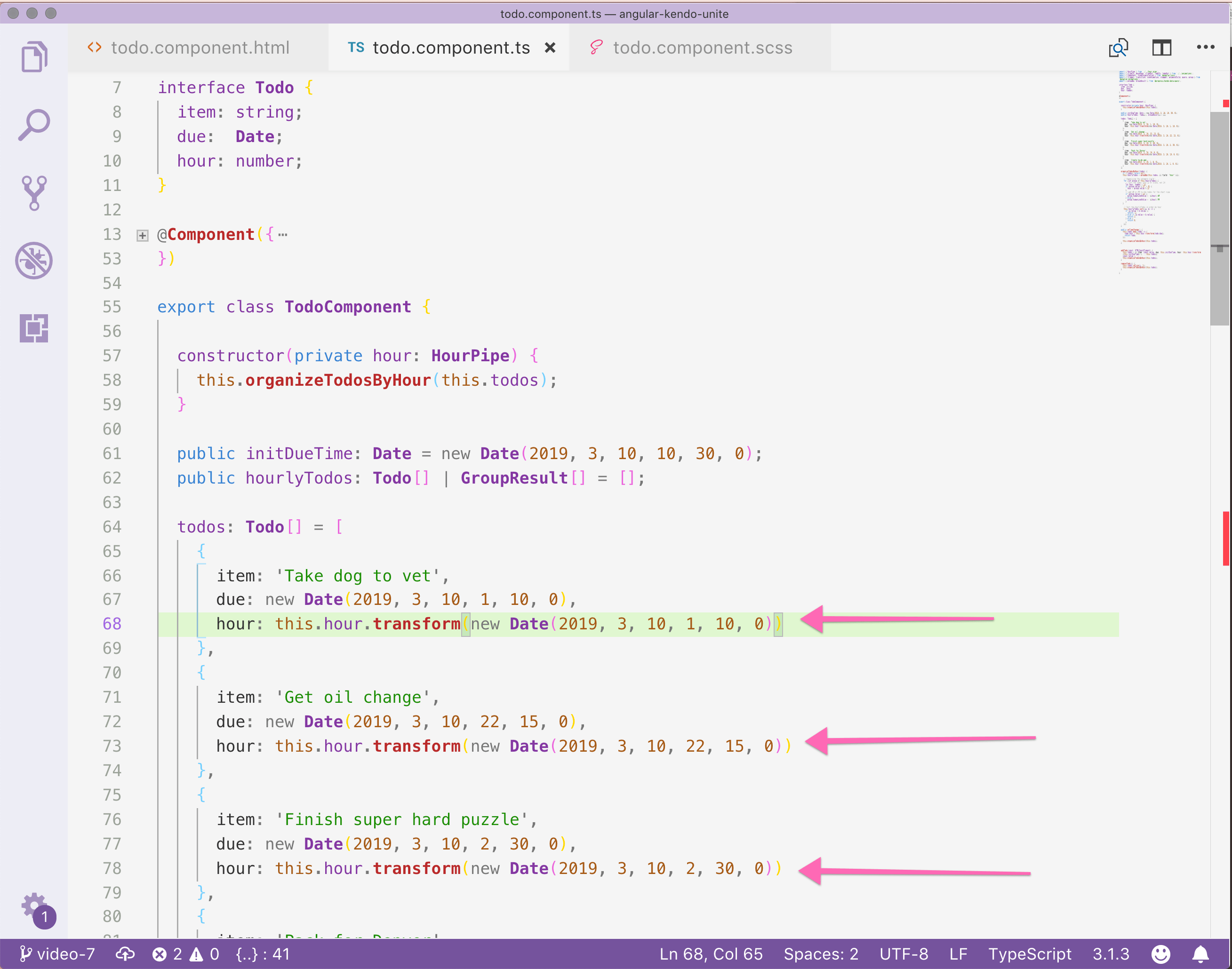
Task: Click the video-7 git branch indicator
Action: point(57,954)
